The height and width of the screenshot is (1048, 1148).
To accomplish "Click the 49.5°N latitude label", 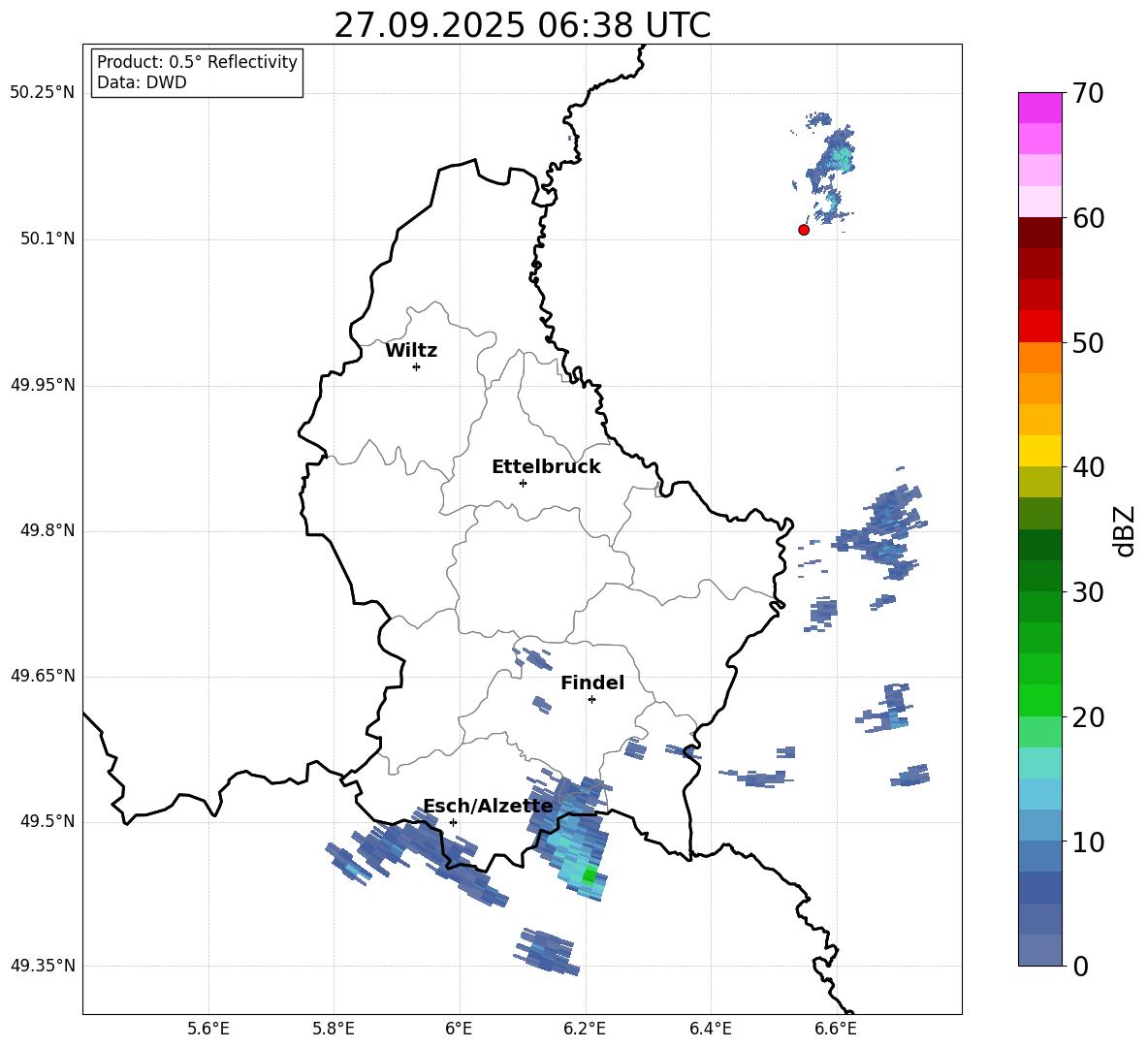I will click(x=48, y=821).
